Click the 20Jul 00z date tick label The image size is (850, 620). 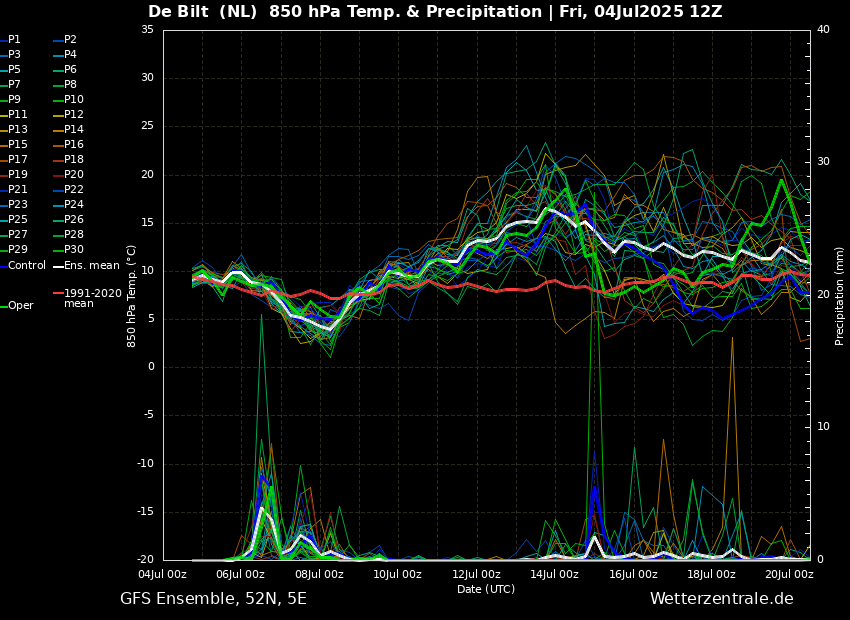[789, 574]
